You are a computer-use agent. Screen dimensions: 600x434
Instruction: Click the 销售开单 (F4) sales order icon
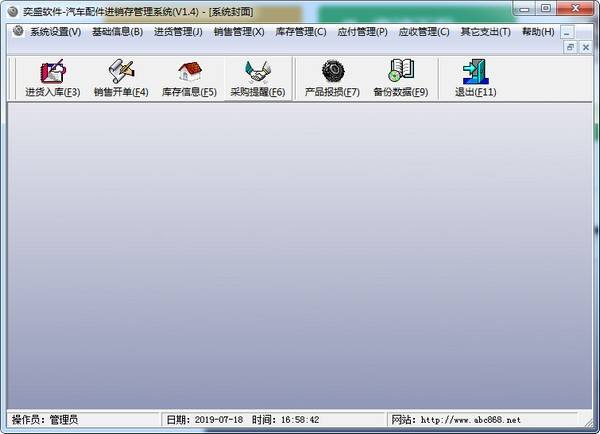[121, 79]
